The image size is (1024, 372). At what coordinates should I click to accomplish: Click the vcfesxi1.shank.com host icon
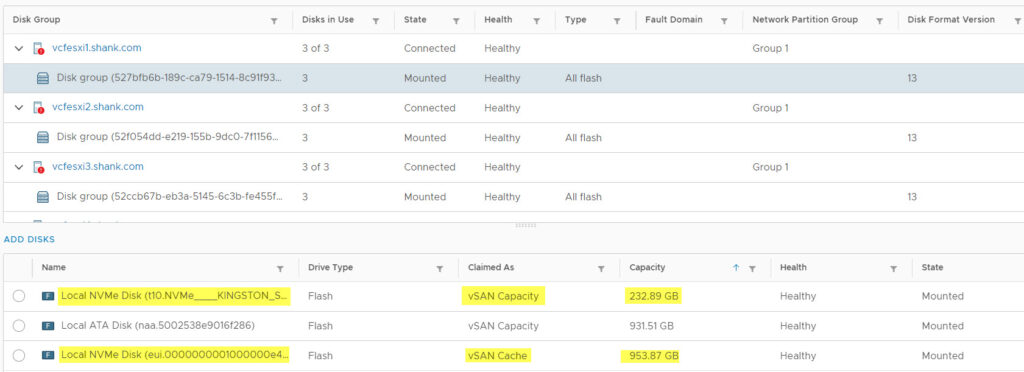pos(39,49)
